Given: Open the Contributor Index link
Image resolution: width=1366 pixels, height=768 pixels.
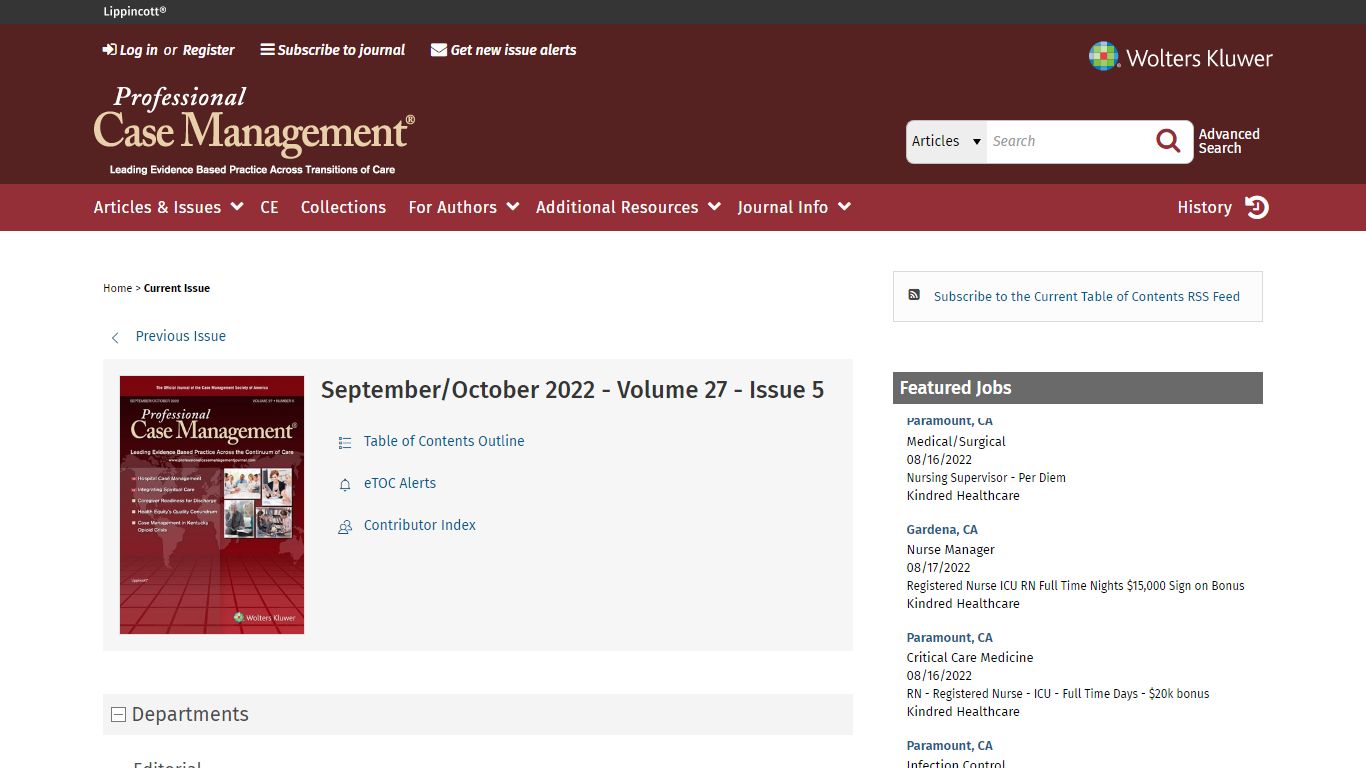Looking at the screenshot, I should tap(420, 525).
